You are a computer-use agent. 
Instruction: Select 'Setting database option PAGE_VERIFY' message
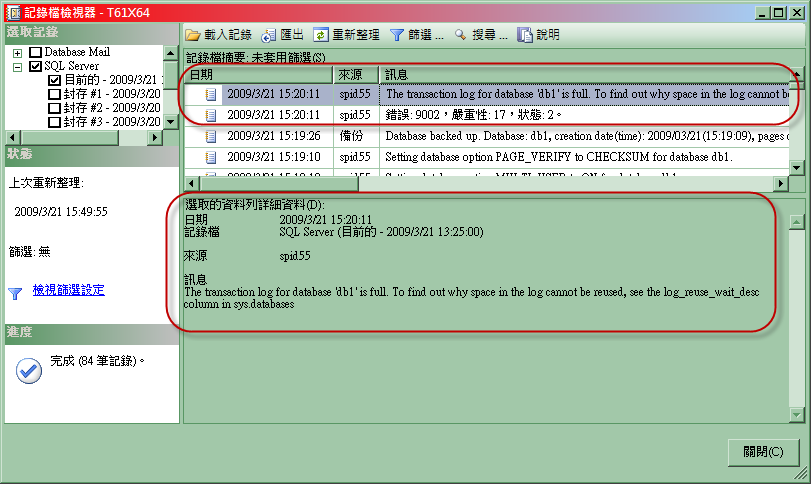559,157
